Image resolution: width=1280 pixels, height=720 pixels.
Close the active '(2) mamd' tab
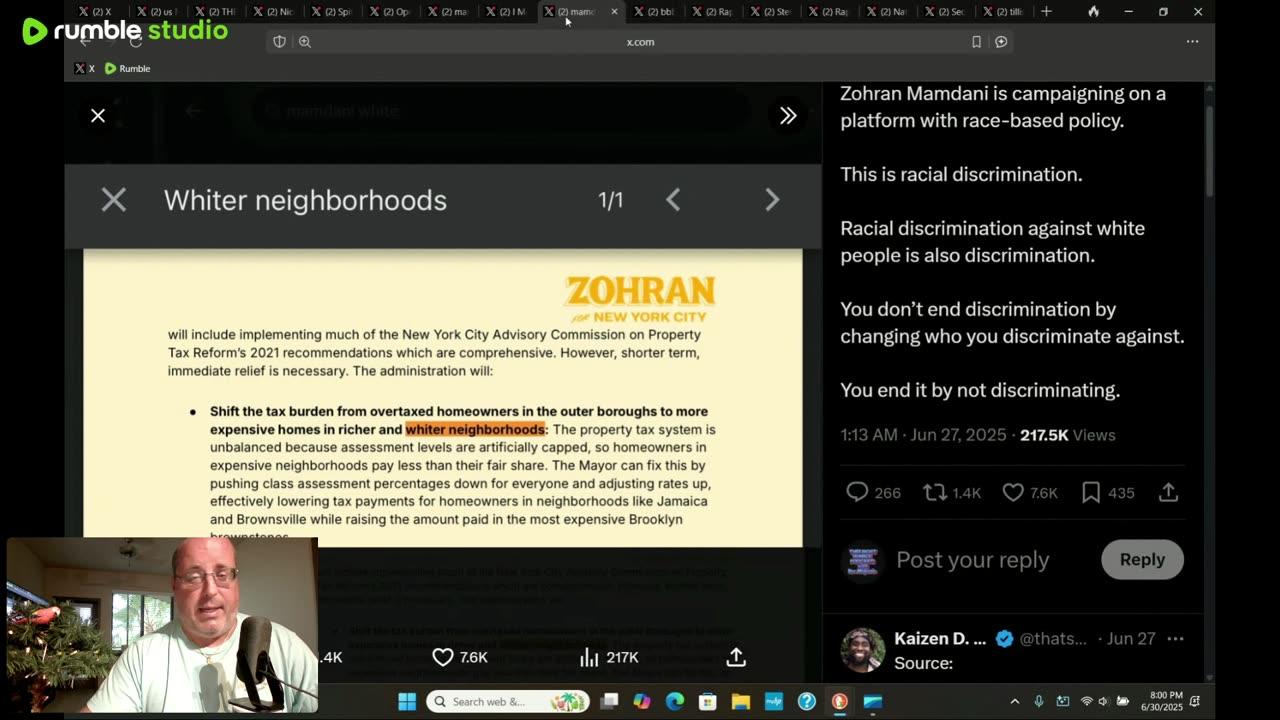[614, 12]
